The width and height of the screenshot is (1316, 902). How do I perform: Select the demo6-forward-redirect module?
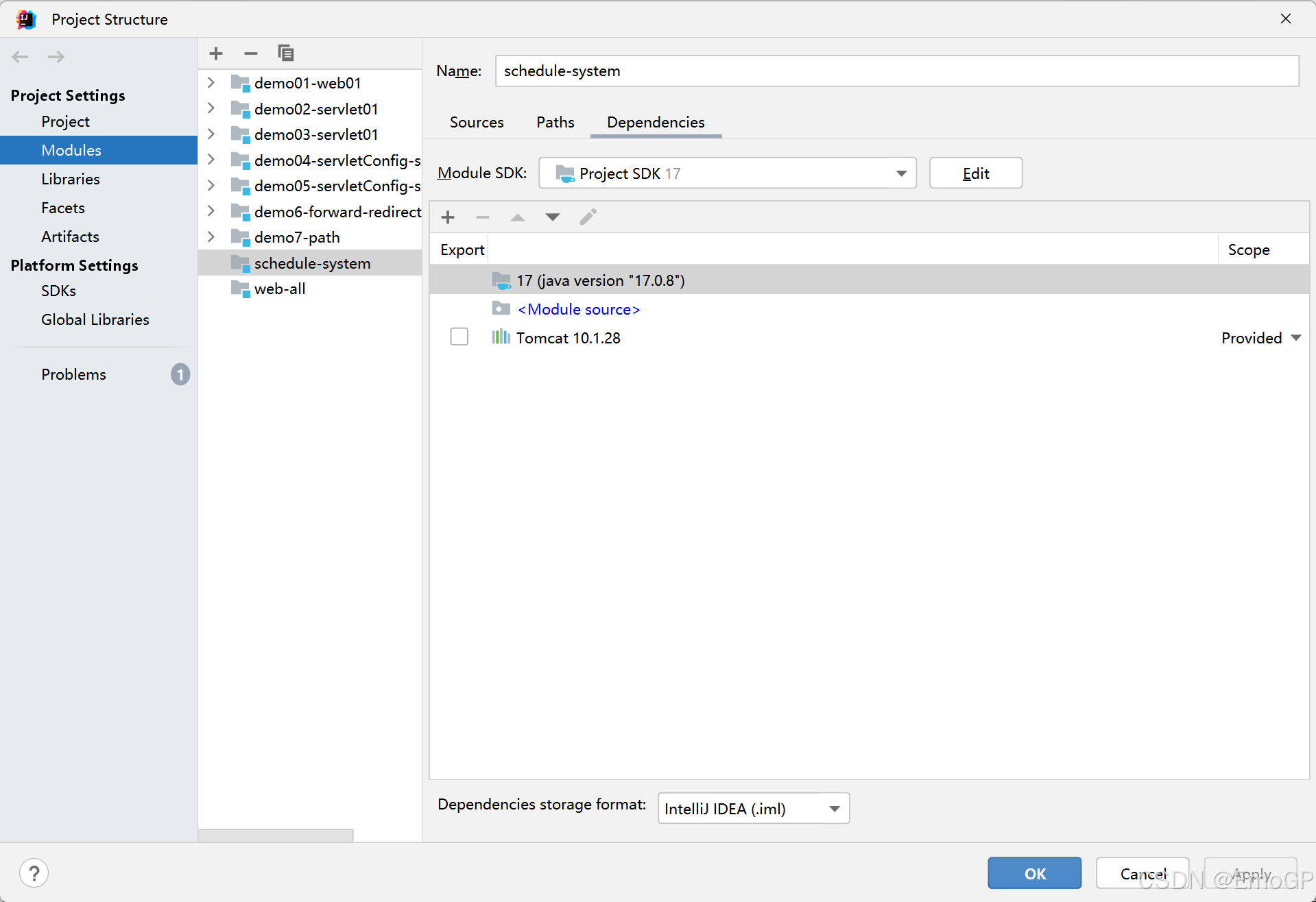(x=337, y=212)
